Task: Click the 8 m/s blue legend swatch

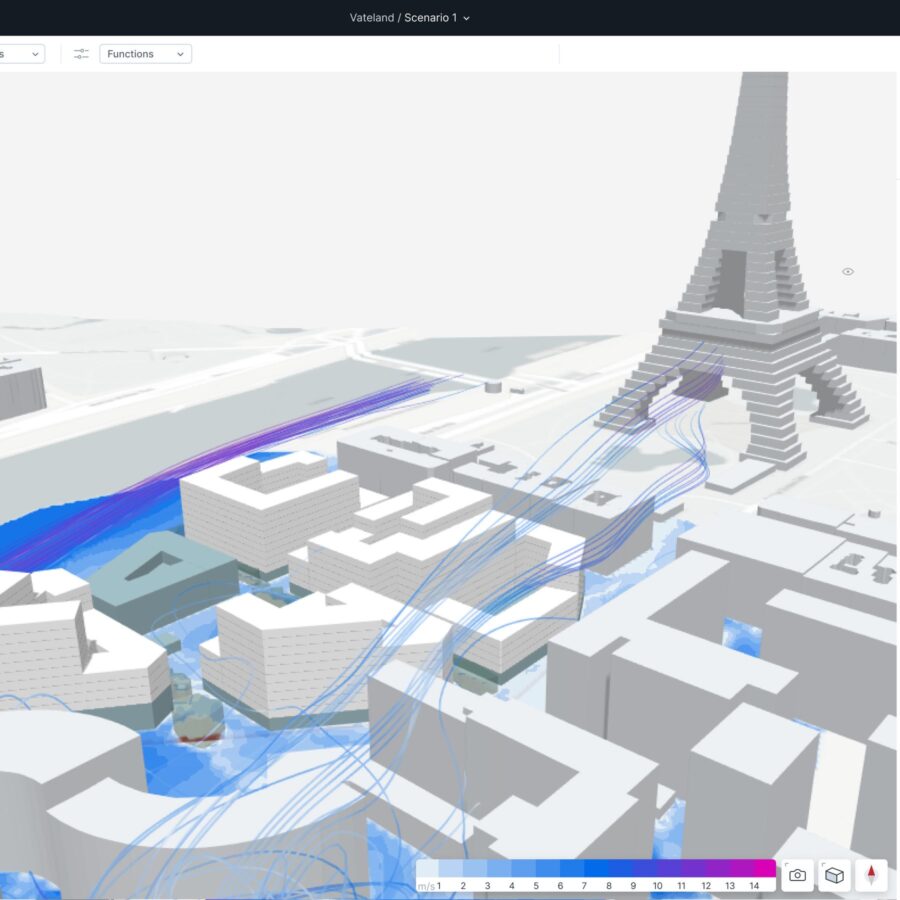Action: coord(609,868)
